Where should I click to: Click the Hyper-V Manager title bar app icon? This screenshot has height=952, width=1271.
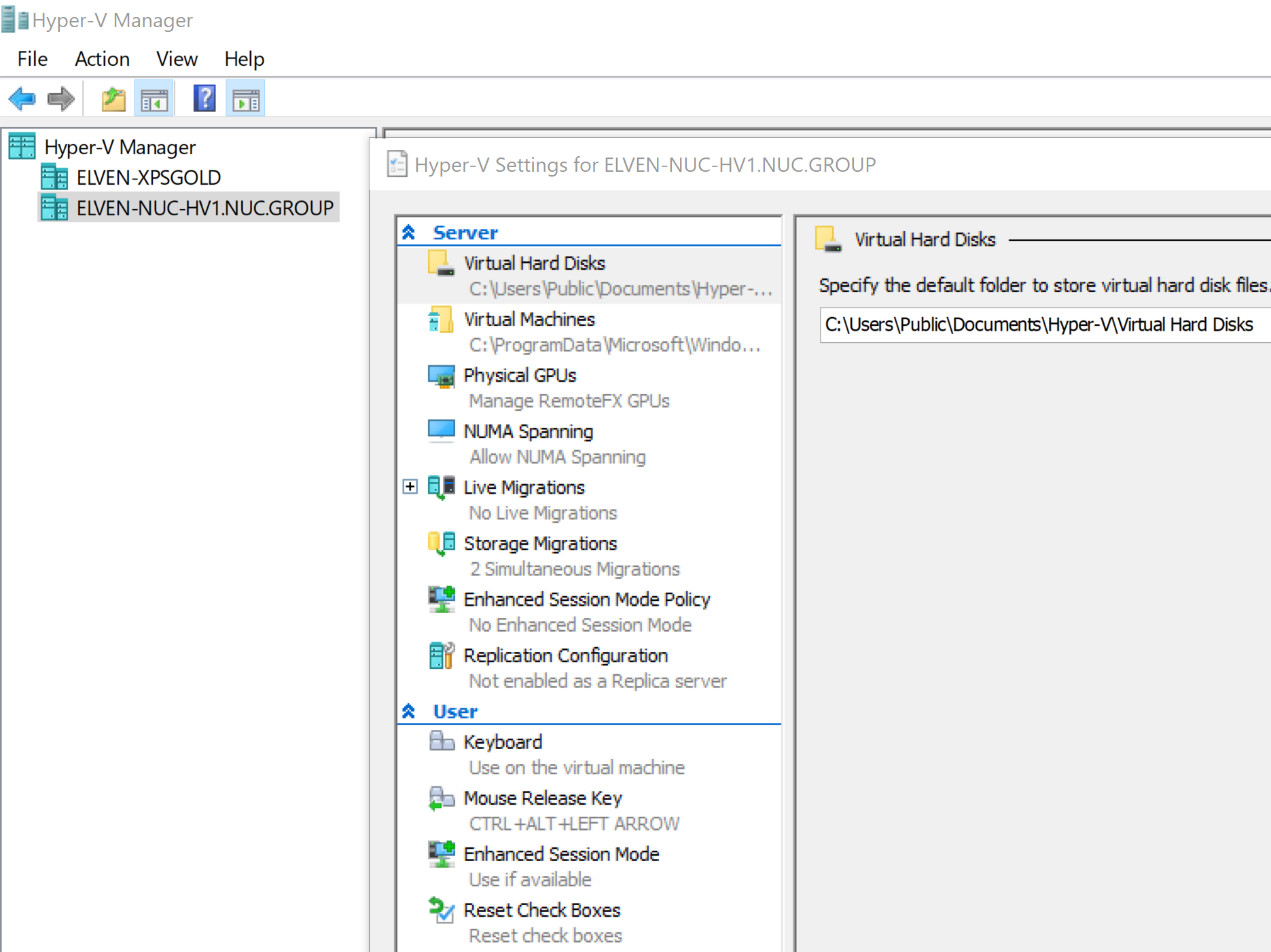coord(15,20)
